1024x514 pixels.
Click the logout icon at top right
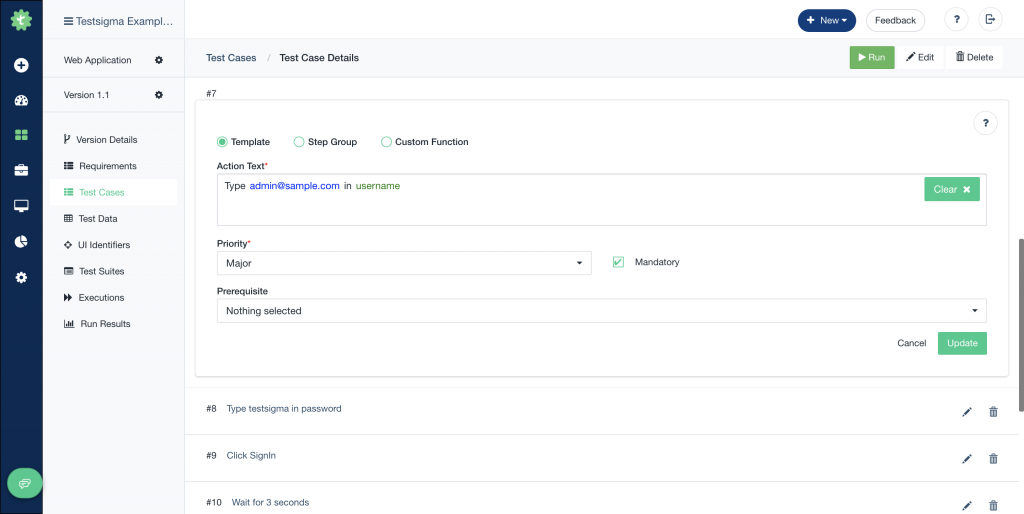(990, 20)
